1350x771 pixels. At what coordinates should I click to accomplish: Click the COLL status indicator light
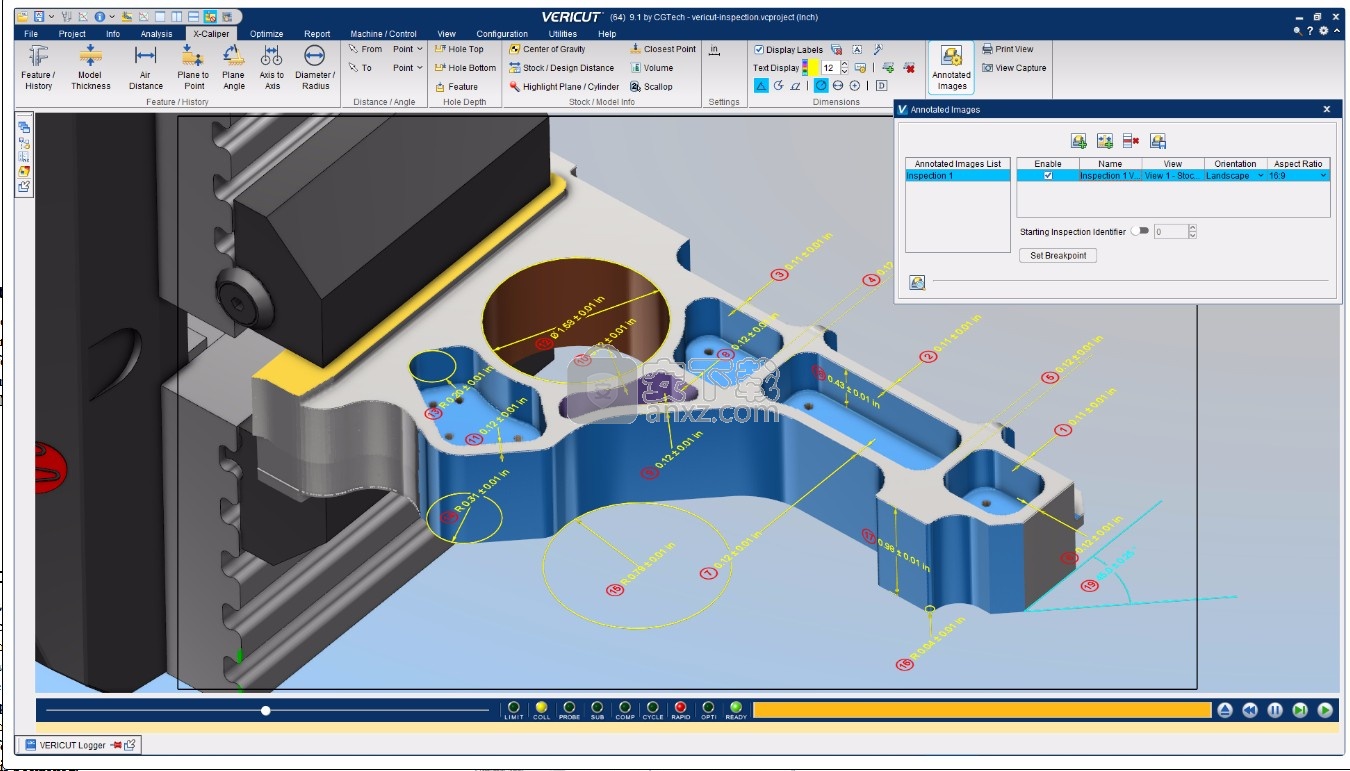click(x=541, y=708)
